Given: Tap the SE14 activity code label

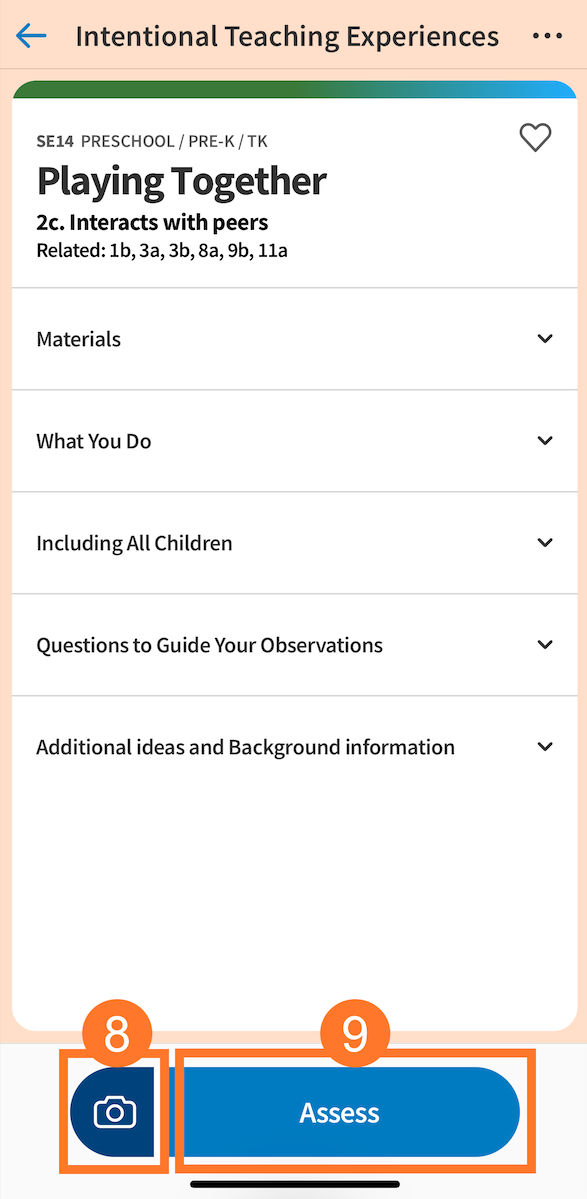Looking at the screenshot, I should [53, 141].
